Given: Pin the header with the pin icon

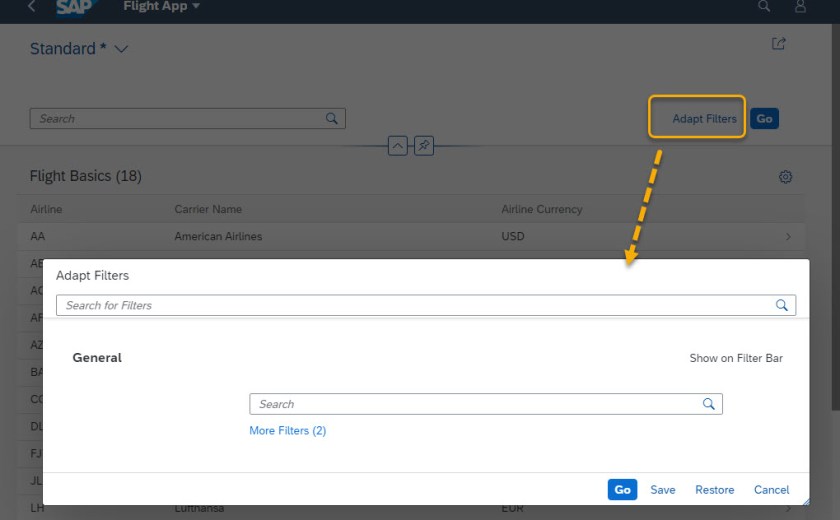Looking at the screenshot, I should tap(424, 146).
